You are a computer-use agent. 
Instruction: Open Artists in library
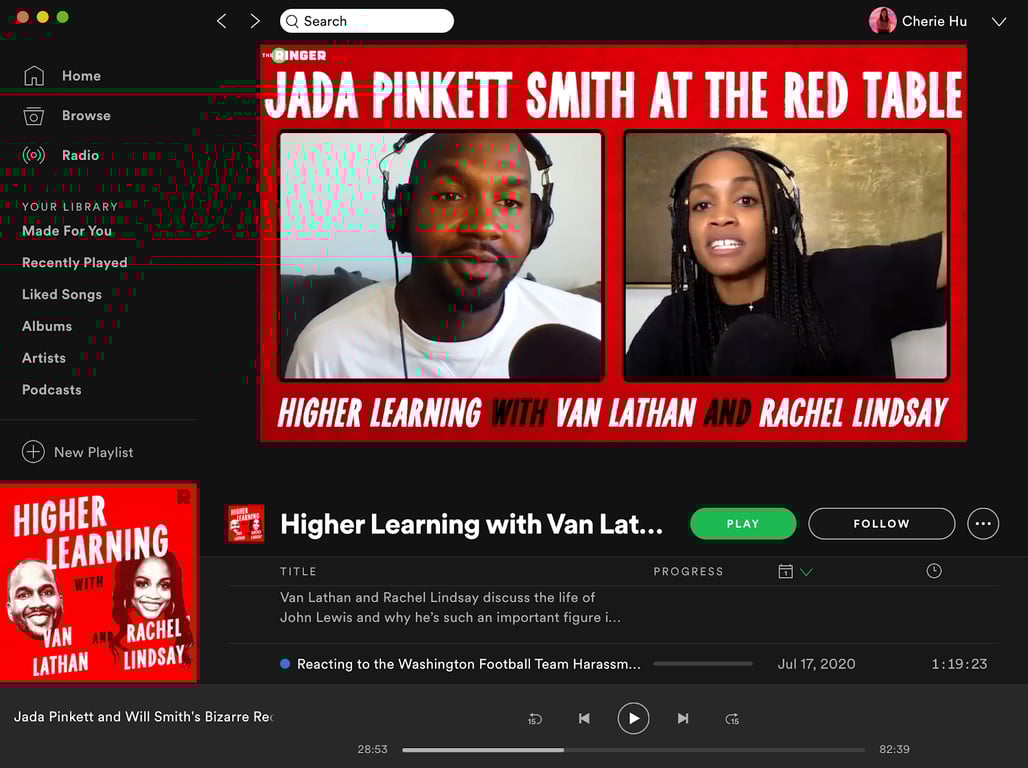point(44,358)
